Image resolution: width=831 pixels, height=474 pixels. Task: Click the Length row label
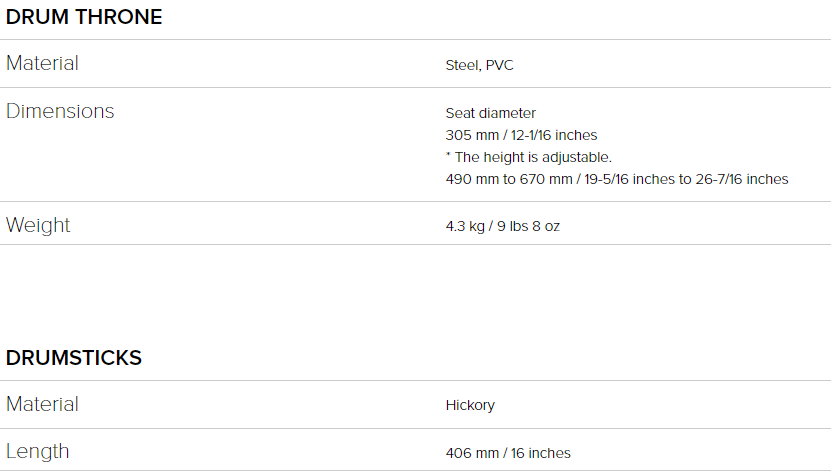coord(38,452)
